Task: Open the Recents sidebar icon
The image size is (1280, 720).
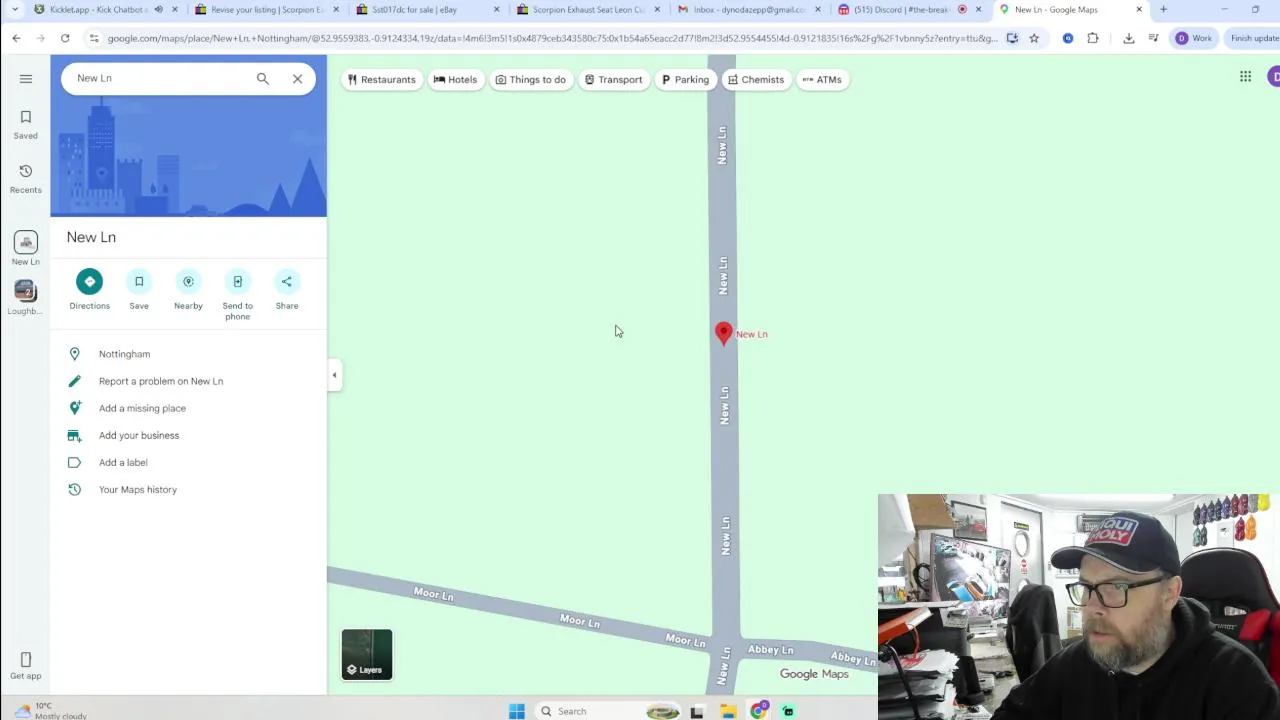Action: click(26, 178)
